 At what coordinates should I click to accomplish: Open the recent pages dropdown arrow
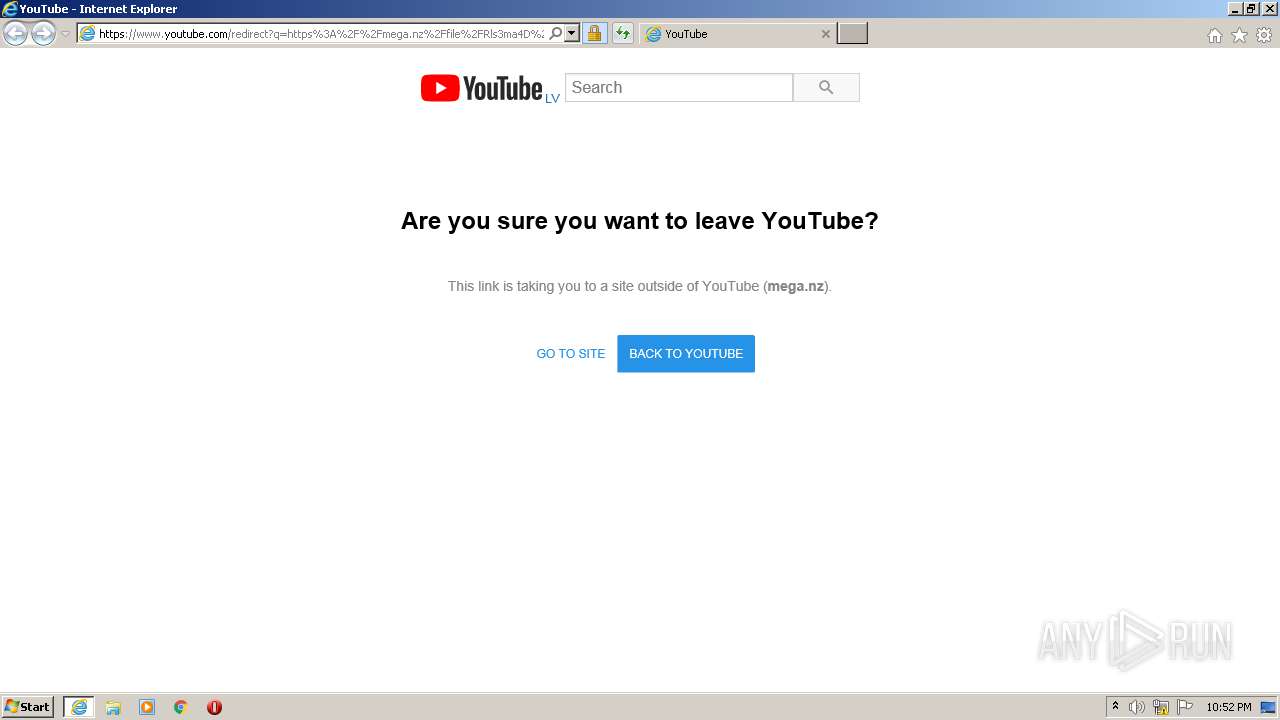click(x=66, y=34)
